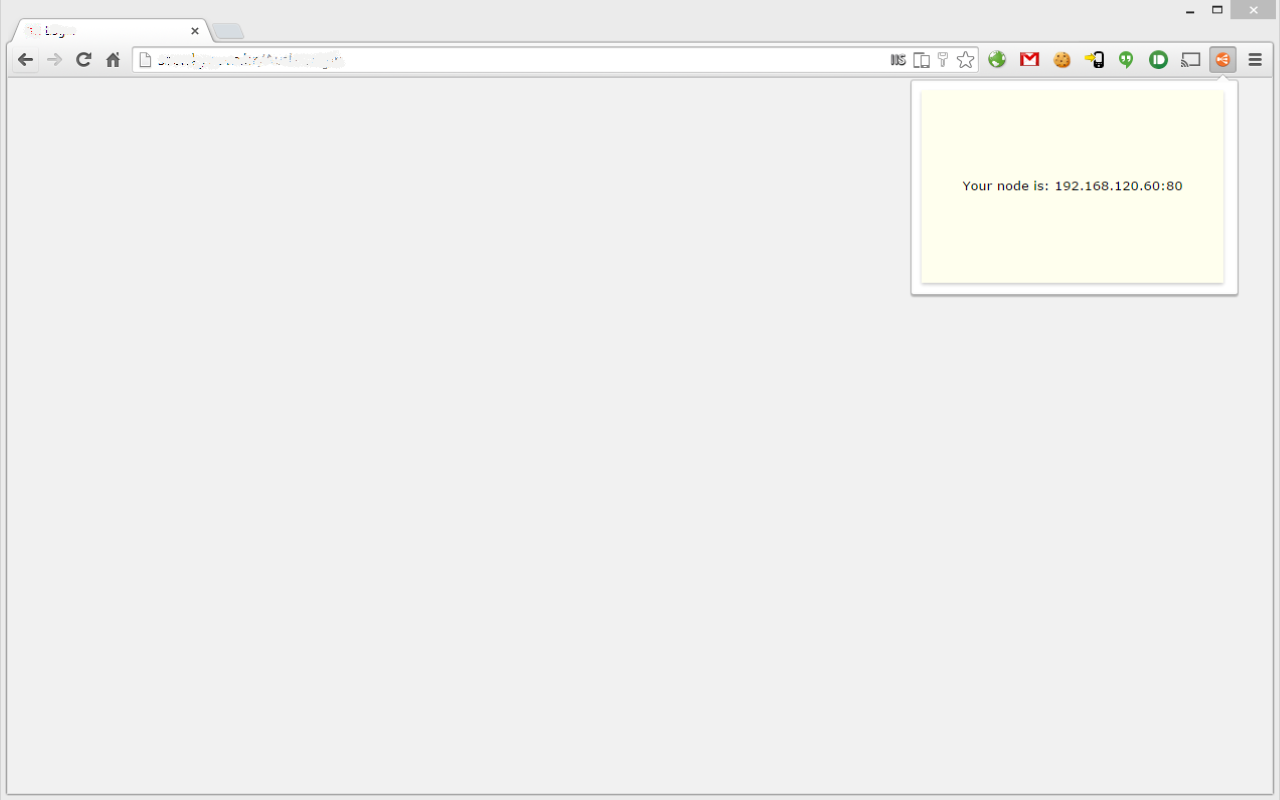Open the Chrome hamburger menu
The image size is (1280, 800).
1255,60
